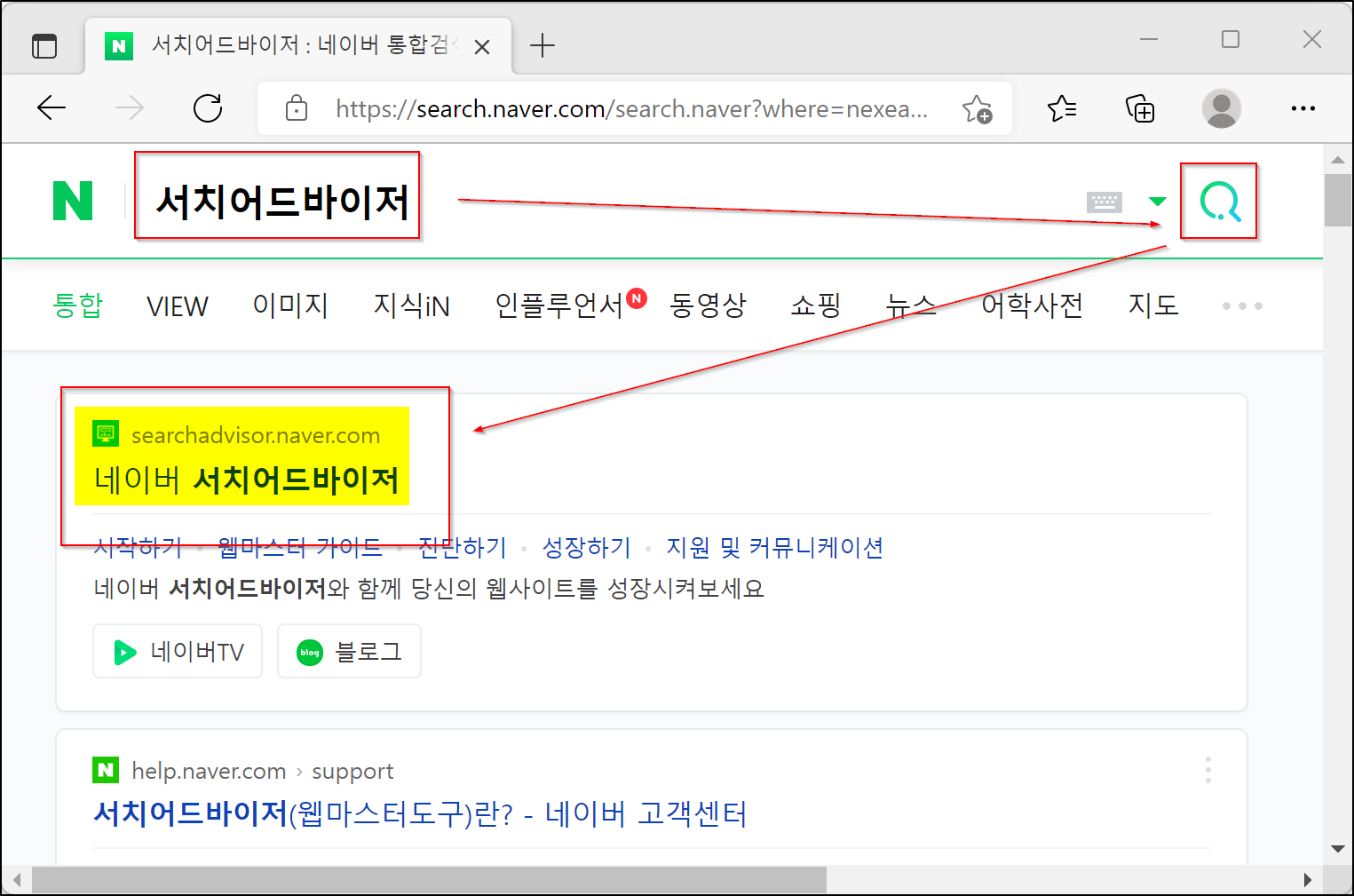The width and height of the screenshot is (1354, 896).
Task: Click the 블로그 button
Action: pyautogui.click(x=349, y=651)
